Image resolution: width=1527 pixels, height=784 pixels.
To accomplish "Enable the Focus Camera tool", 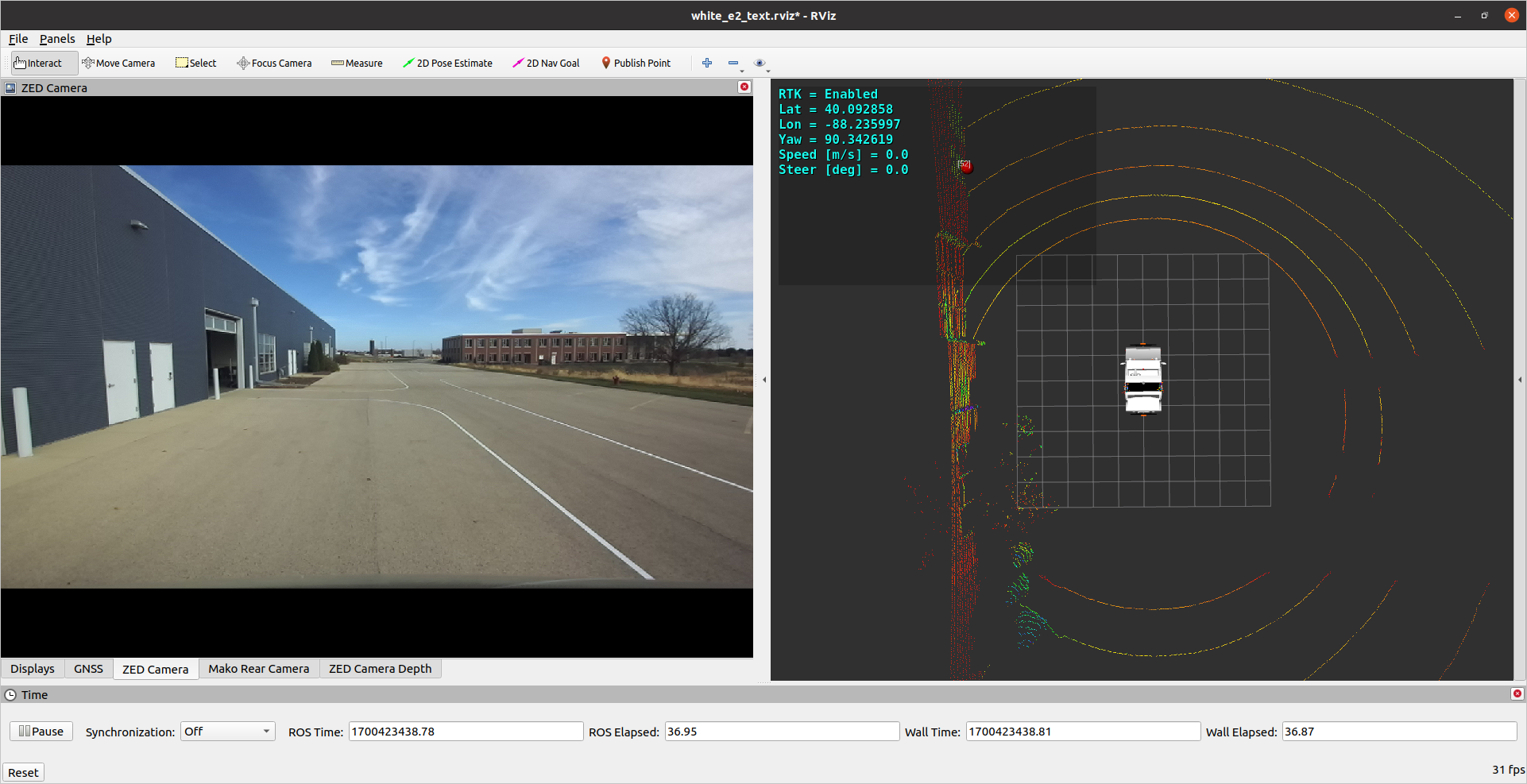I will tap(274, 64).
